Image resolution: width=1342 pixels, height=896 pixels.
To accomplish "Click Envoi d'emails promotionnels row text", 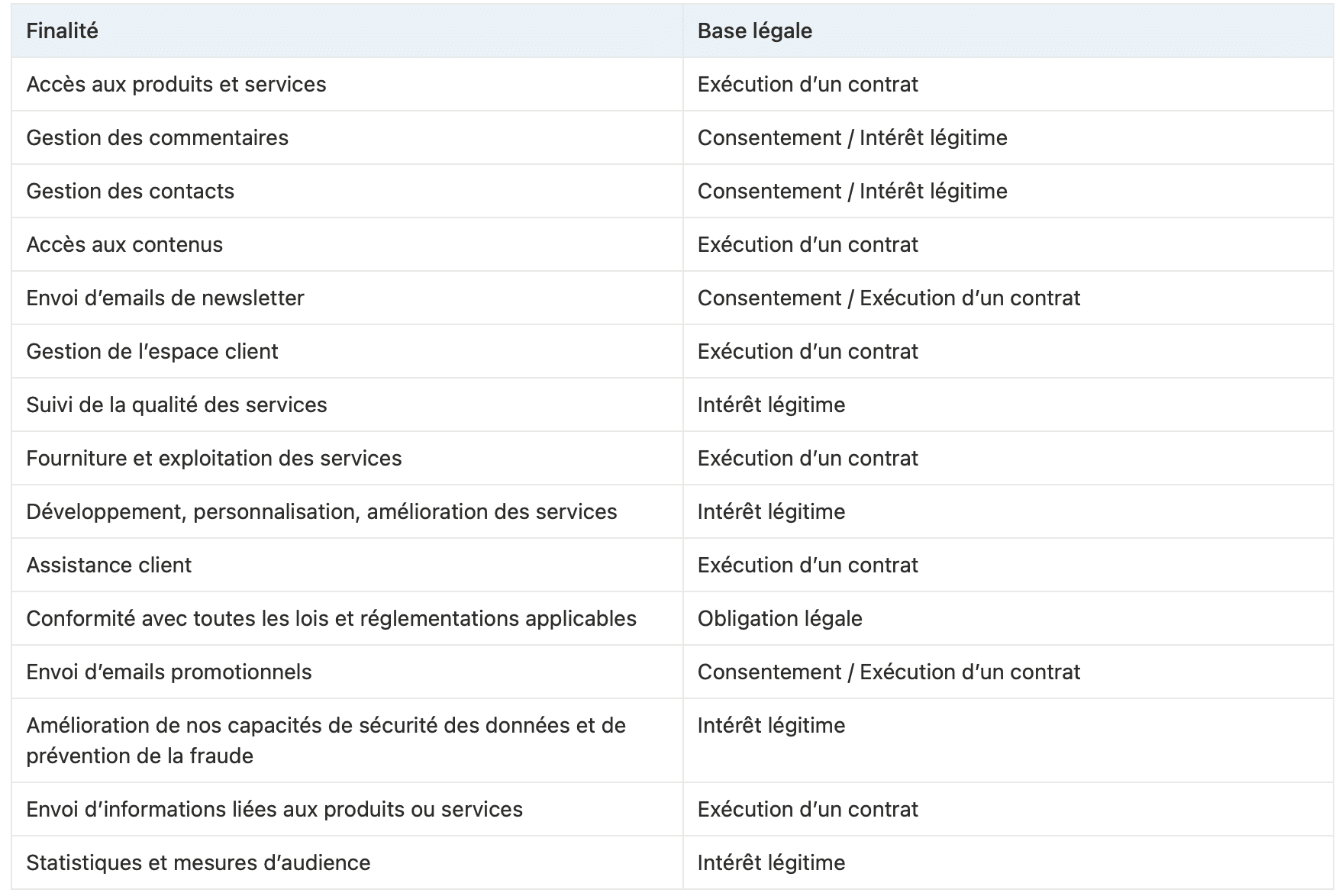I will point(169,672).
